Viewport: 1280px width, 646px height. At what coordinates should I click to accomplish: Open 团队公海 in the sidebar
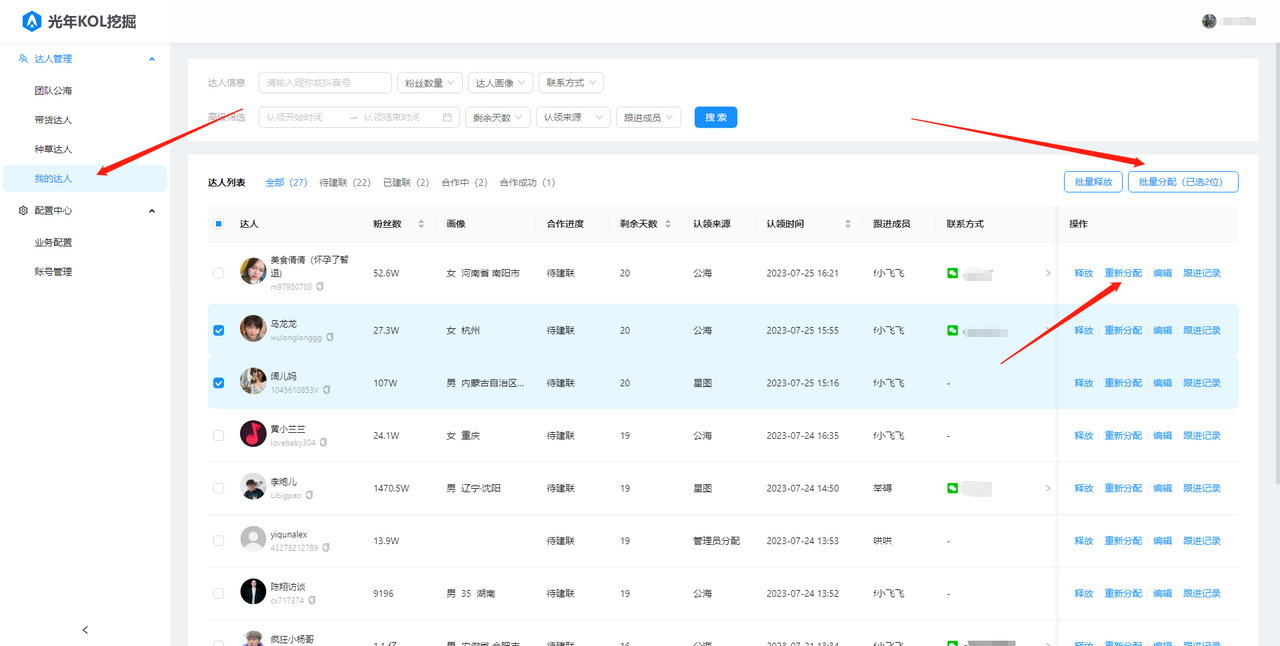(x=53, y=91)
